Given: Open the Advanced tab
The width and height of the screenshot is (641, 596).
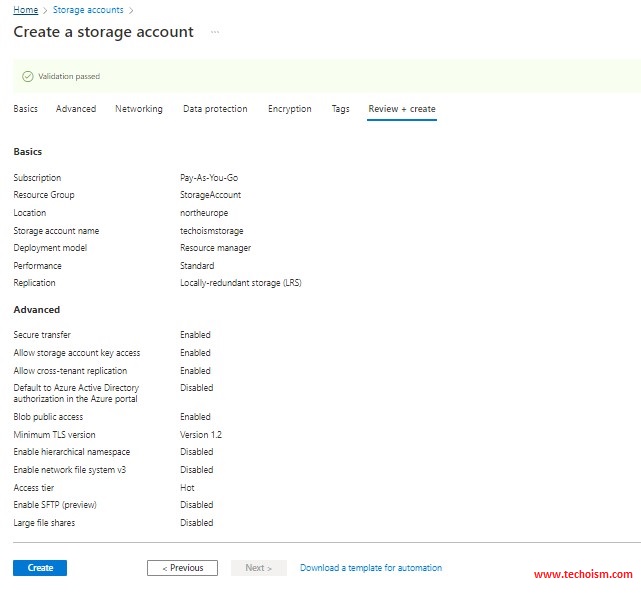Looking at the screenshot, I should 76,109.
